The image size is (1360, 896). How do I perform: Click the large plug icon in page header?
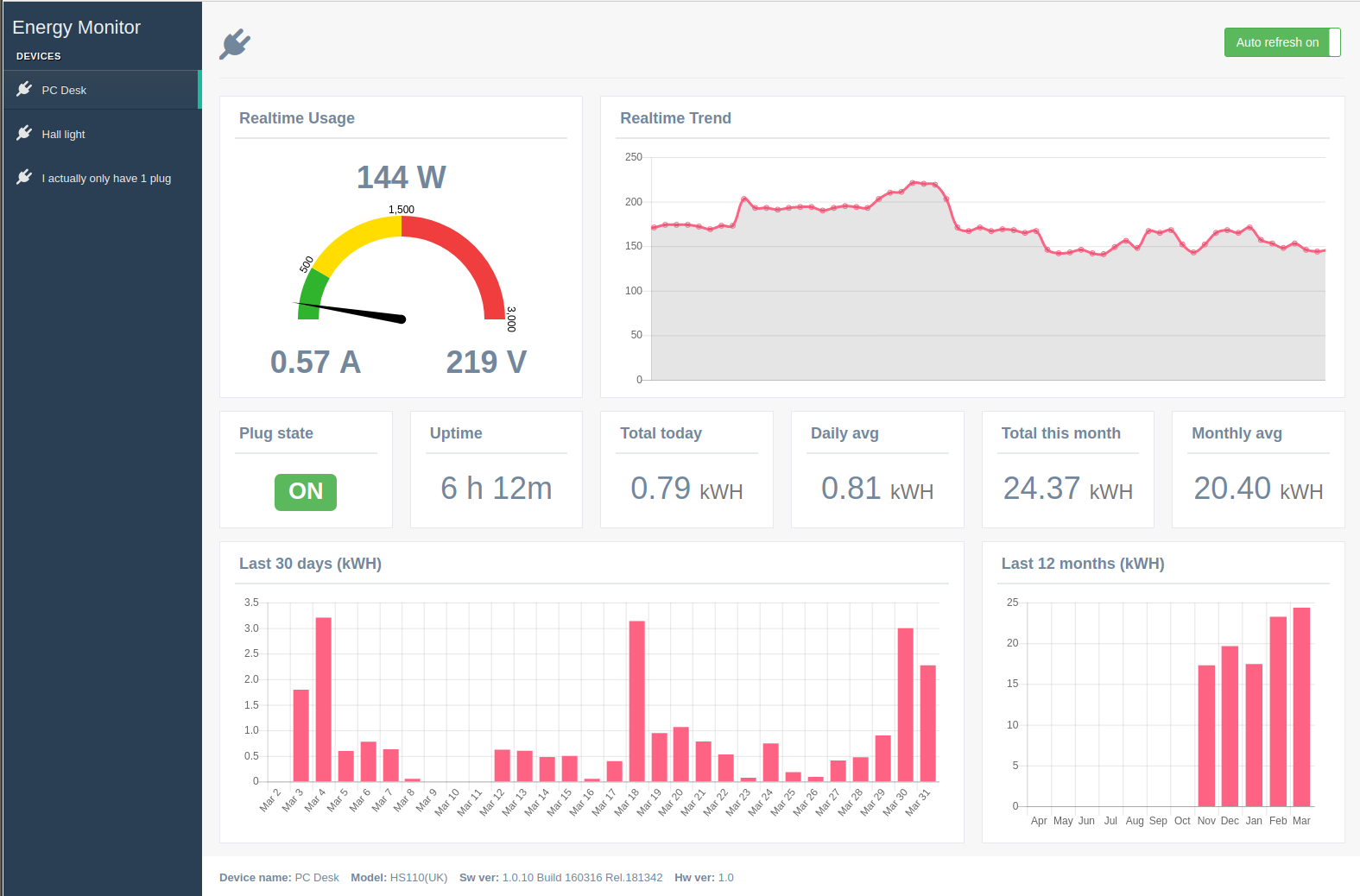tap(235, 44)
